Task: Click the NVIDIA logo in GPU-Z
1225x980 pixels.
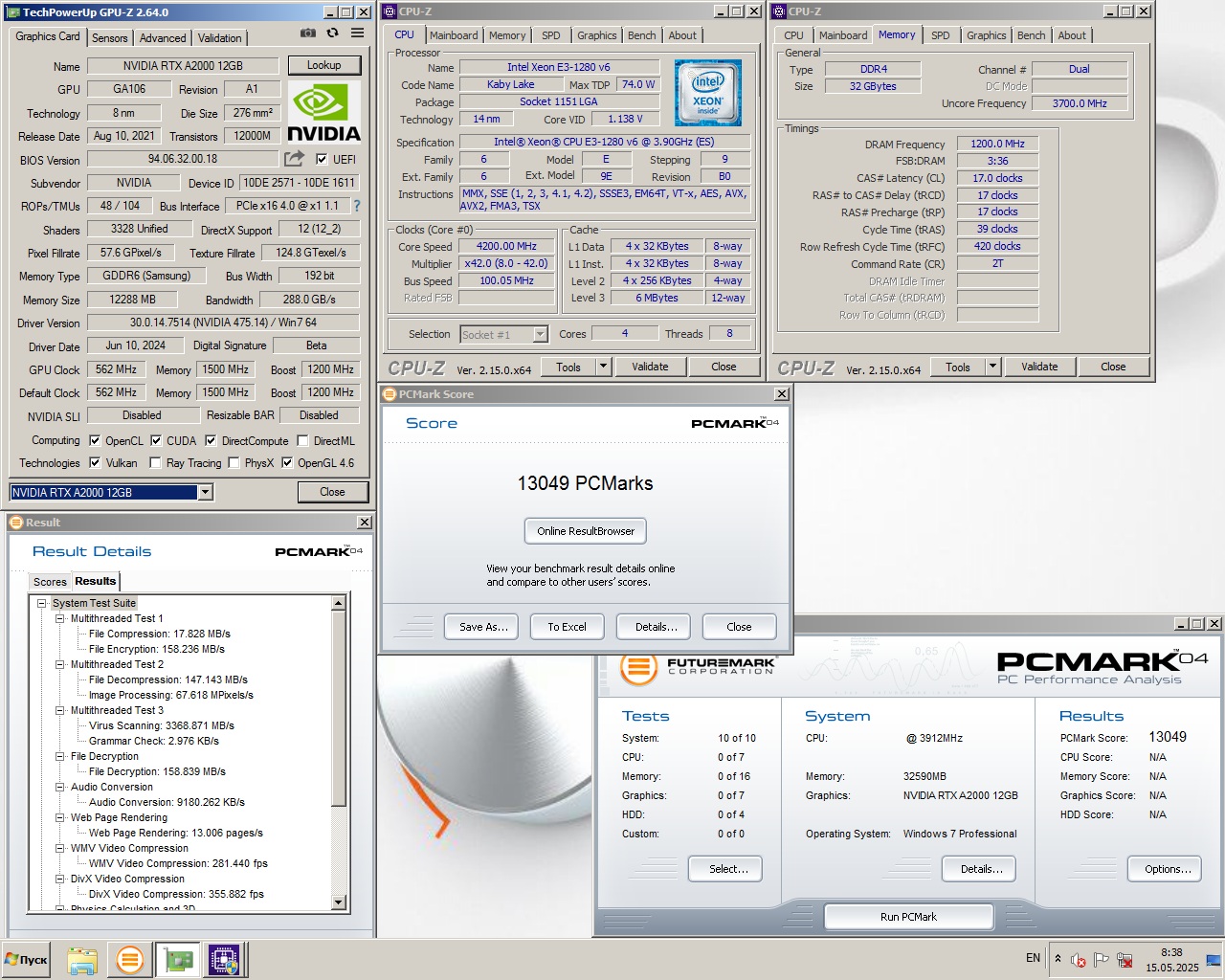Action: click(x=323, y=113)
